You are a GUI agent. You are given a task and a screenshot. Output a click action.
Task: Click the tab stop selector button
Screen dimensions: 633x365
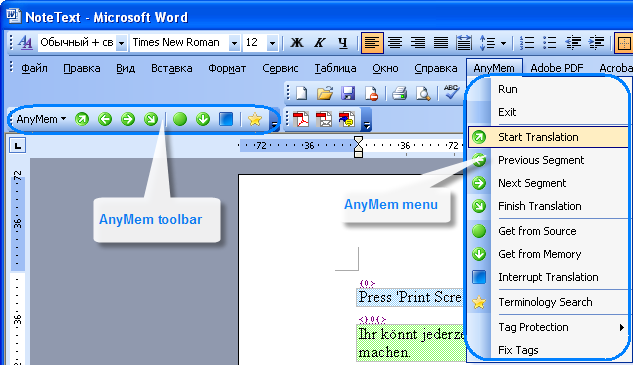(x=18, y=146)
